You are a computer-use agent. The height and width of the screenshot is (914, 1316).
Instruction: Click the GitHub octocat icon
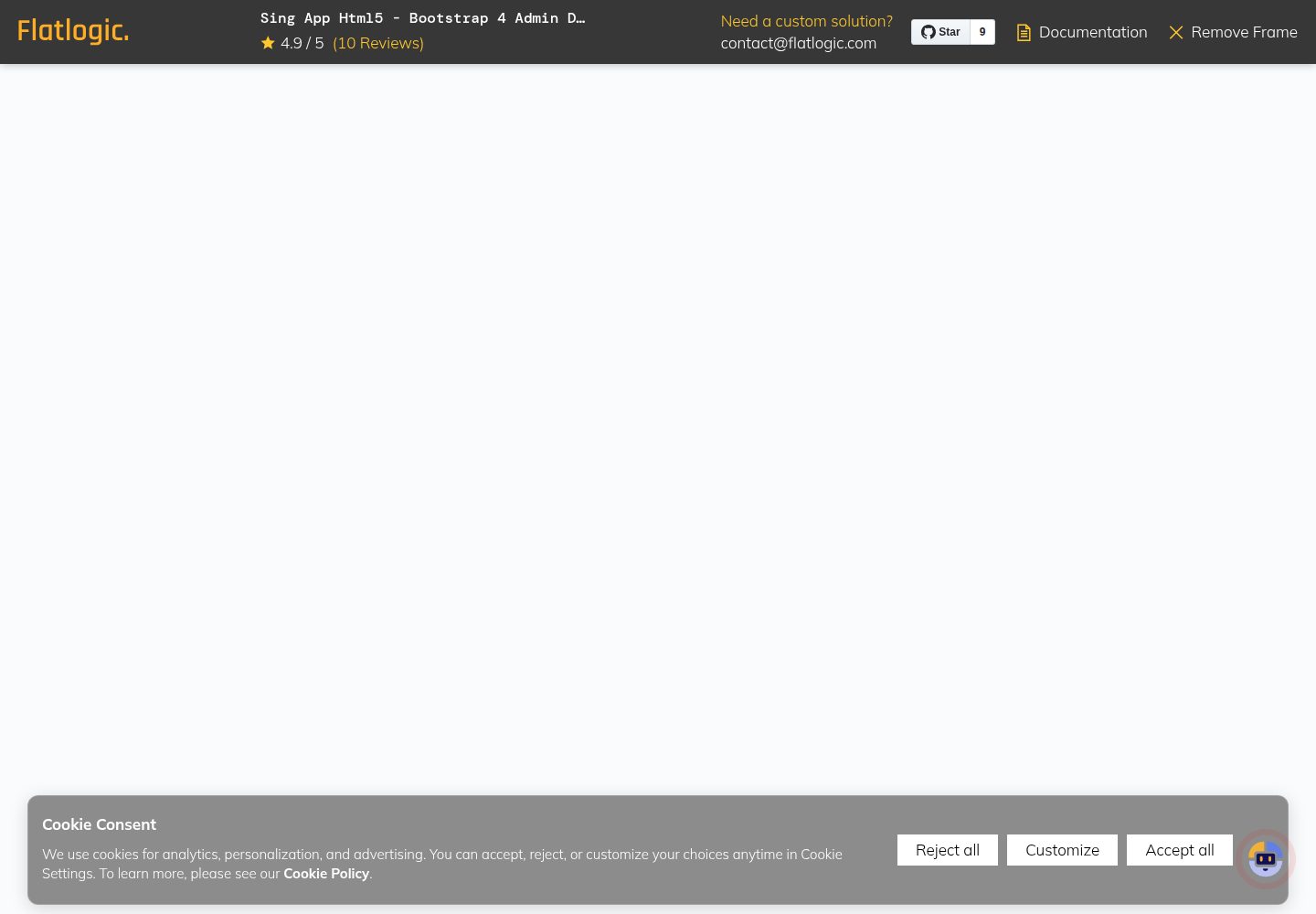[x=928, y=32]
